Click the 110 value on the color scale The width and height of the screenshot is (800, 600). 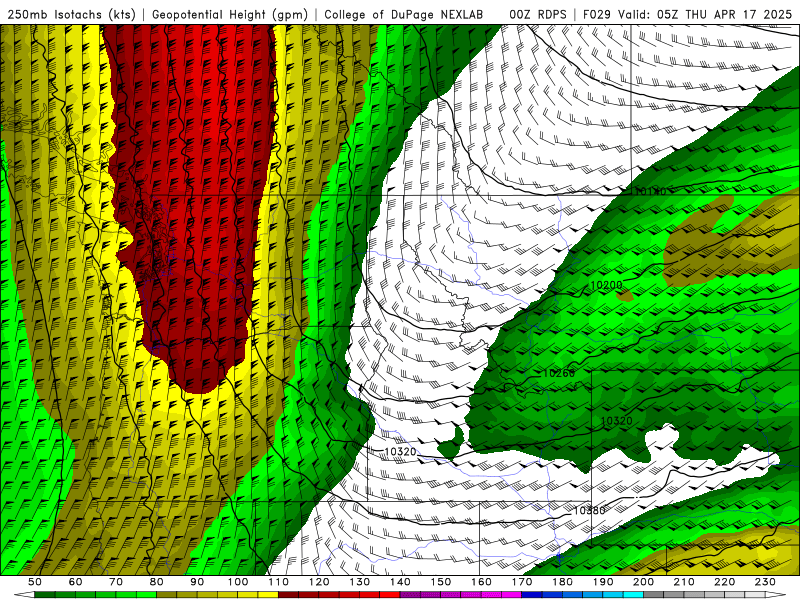click(x=279, y=582)
